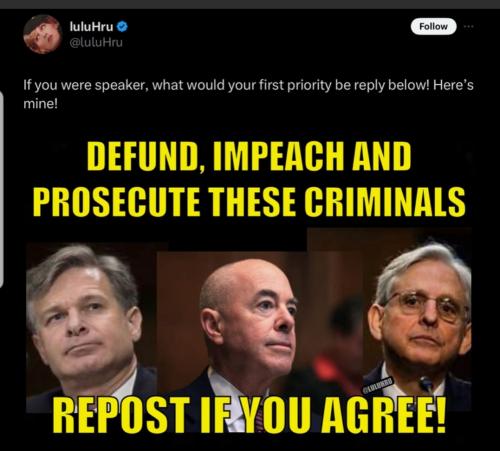The width and height of the screenshot is (500, 451).
Task: Open the luluHru display name link
Action: click(x=91, y=27)
